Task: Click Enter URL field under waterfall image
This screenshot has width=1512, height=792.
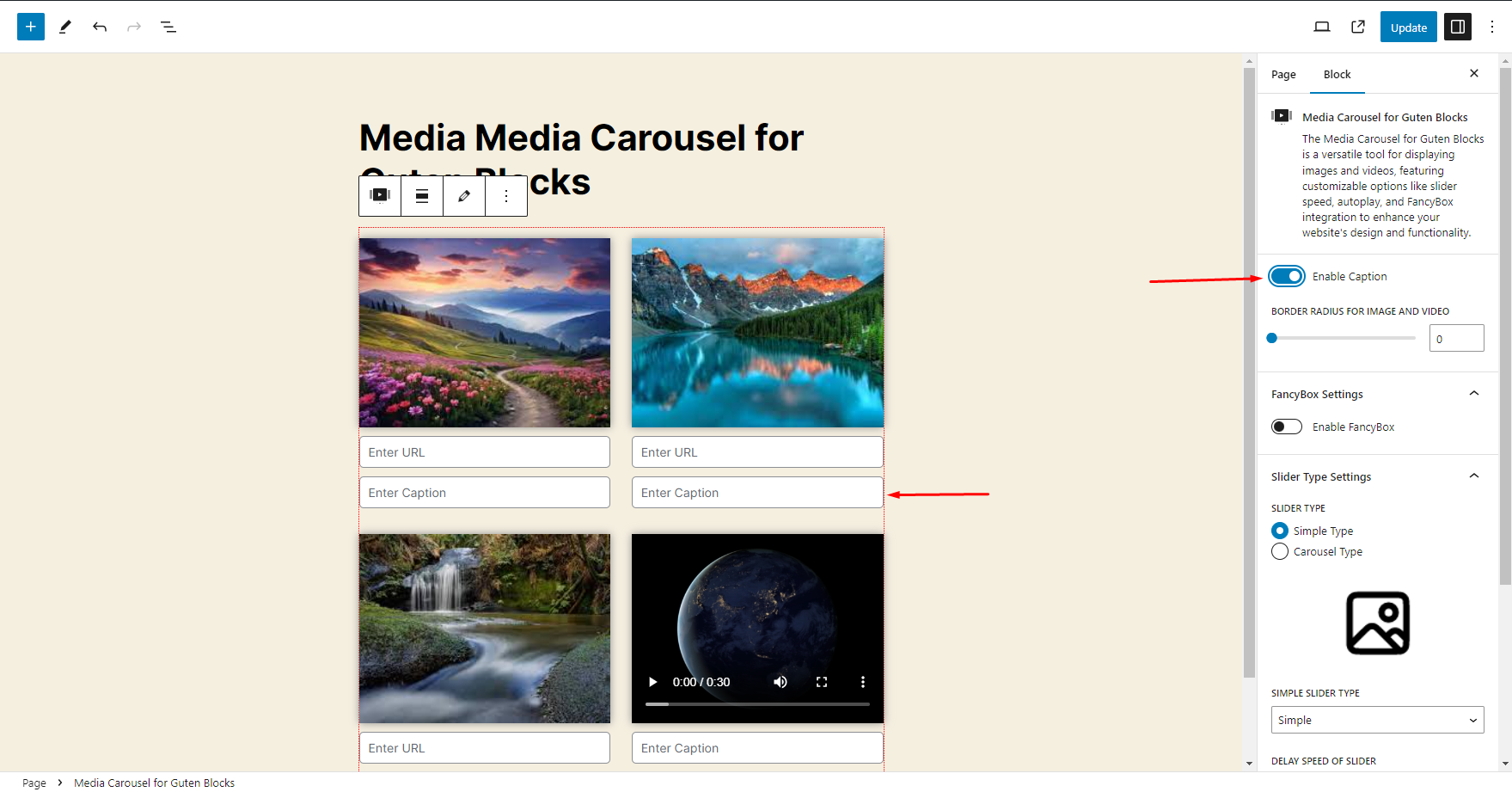Action: 485,748
